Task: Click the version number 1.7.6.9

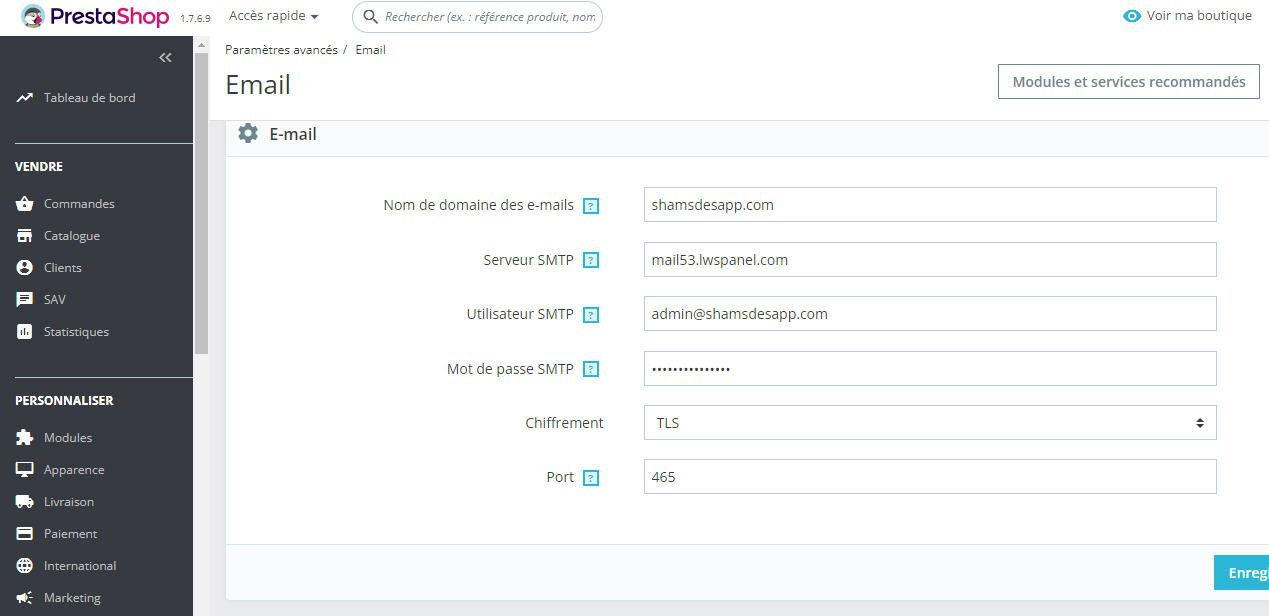Action: 195,19
